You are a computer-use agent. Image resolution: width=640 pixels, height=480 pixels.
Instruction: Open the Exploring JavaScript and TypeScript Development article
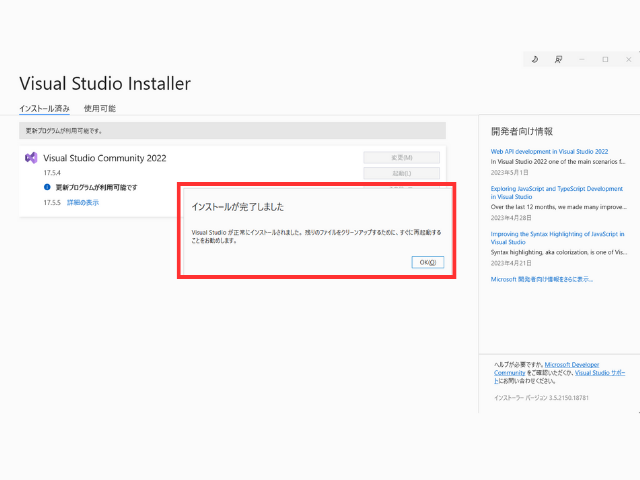[x=557, y=193]
